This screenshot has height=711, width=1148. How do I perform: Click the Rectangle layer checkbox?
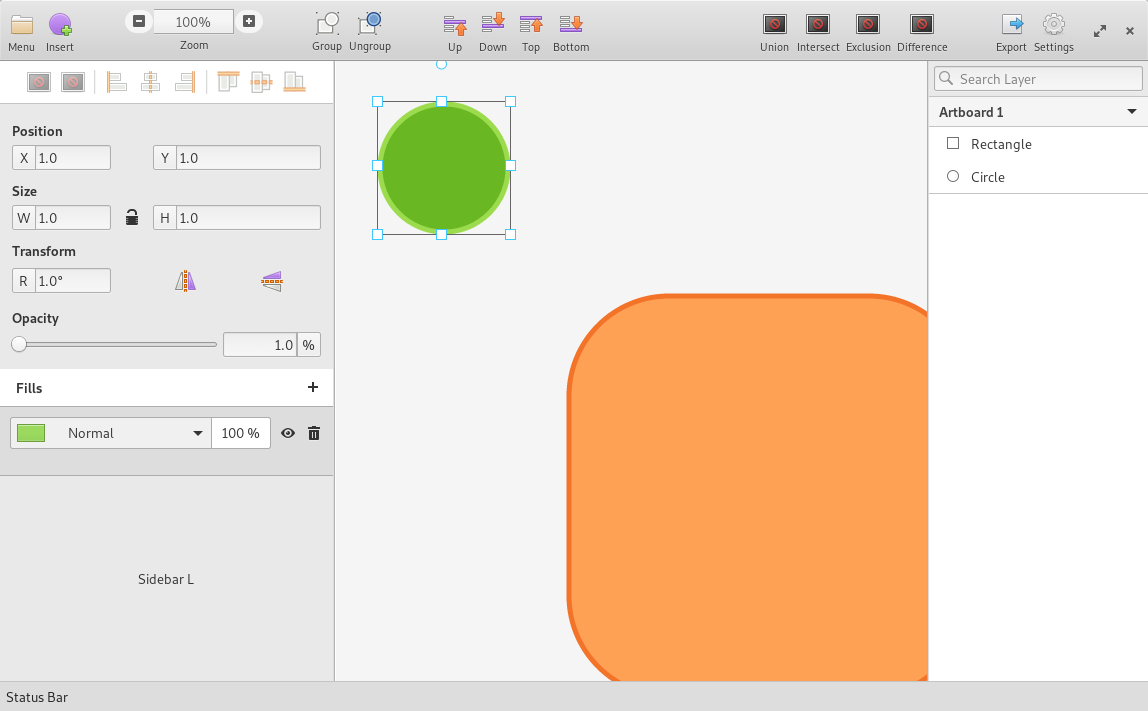(x=953, y=143)
